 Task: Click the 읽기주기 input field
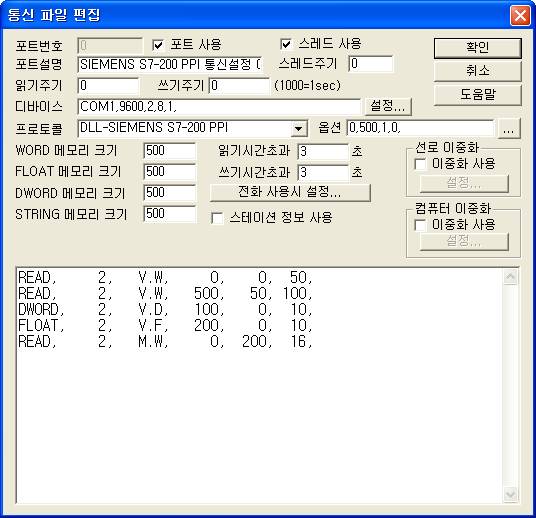(x=108, y=85)
